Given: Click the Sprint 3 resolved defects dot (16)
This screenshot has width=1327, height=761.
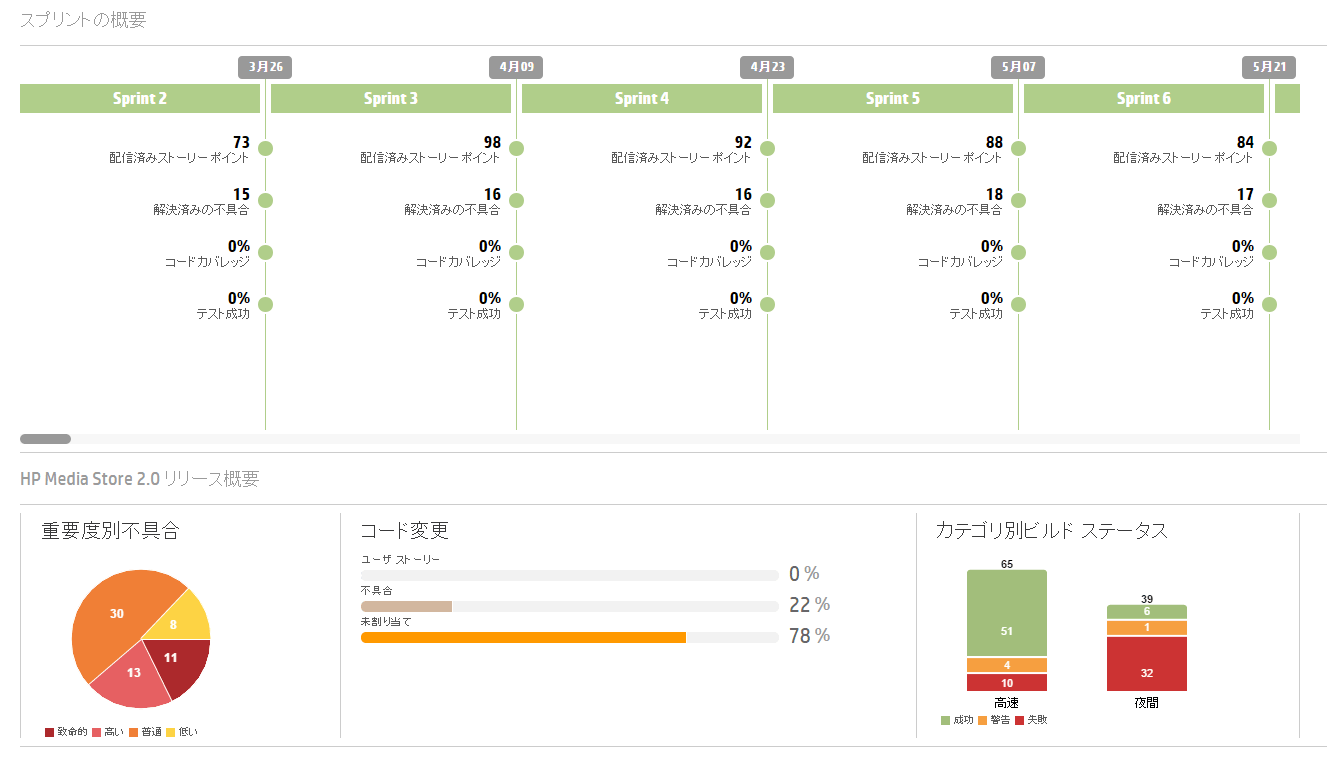Looking at the screenshot, I should (516, 200).
